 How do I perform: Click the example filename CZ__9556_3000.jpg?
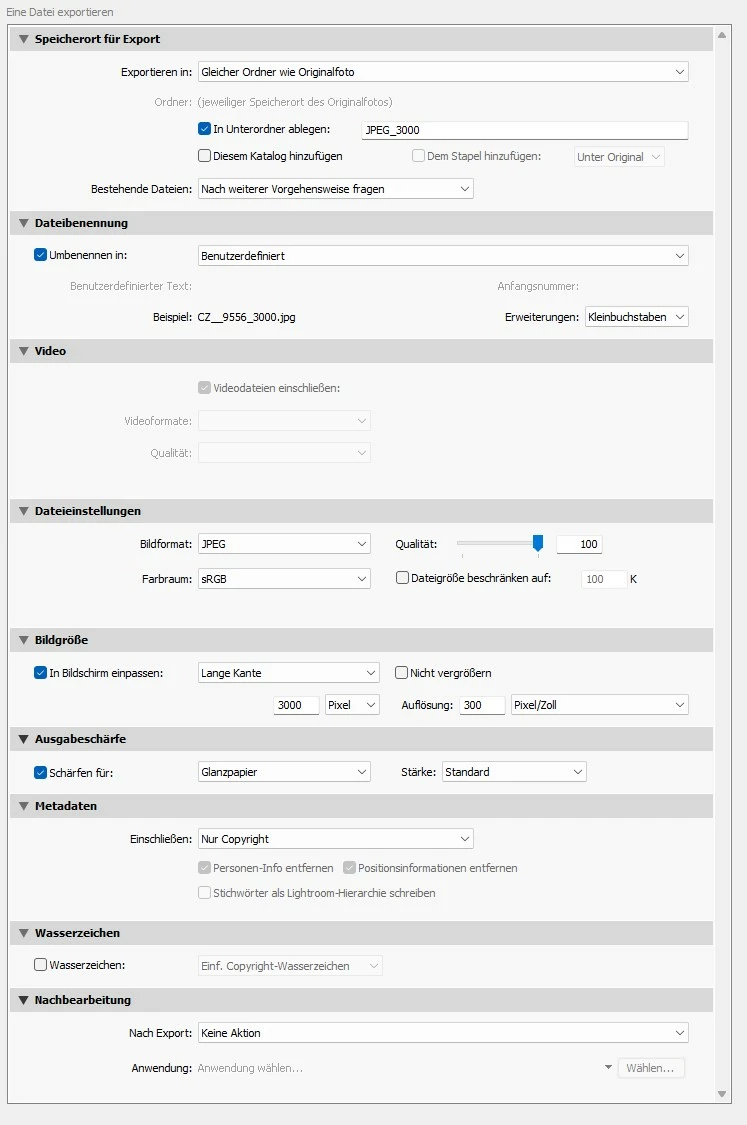[x=246, y=316]
